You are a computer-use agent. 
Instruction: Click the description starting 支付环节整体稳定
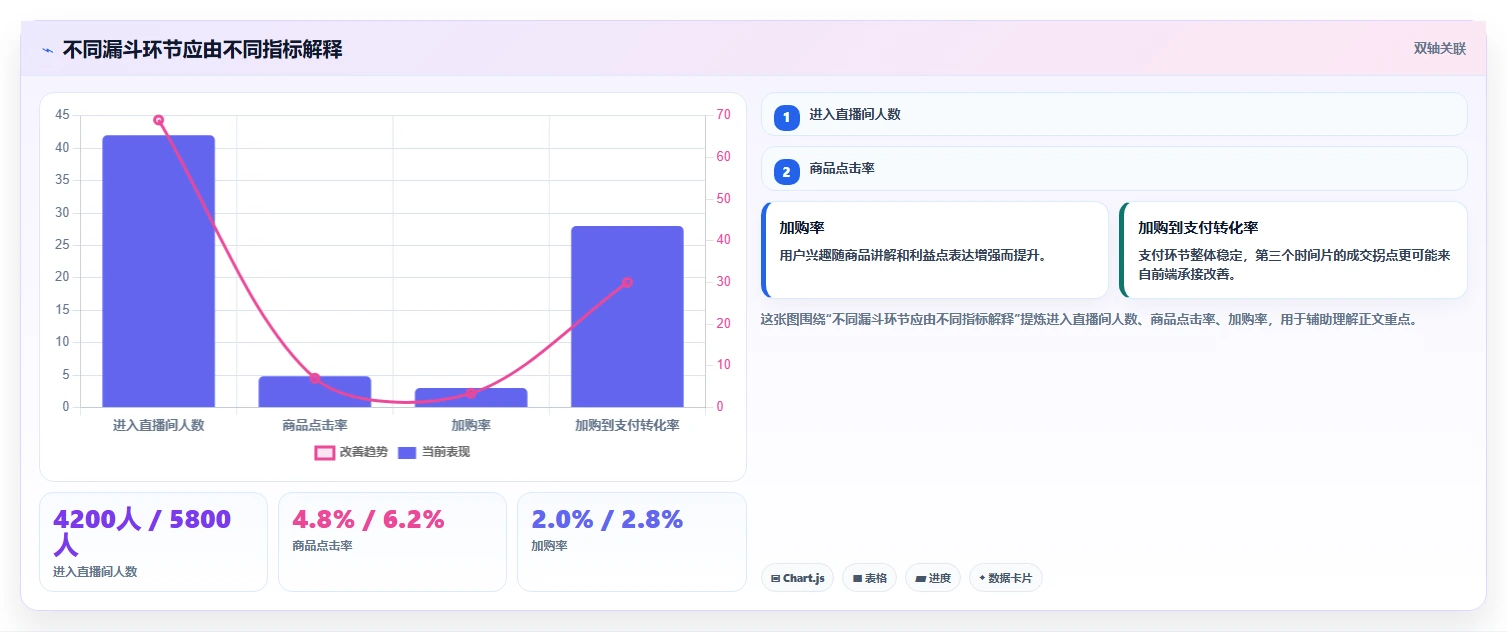[1294, 264]
